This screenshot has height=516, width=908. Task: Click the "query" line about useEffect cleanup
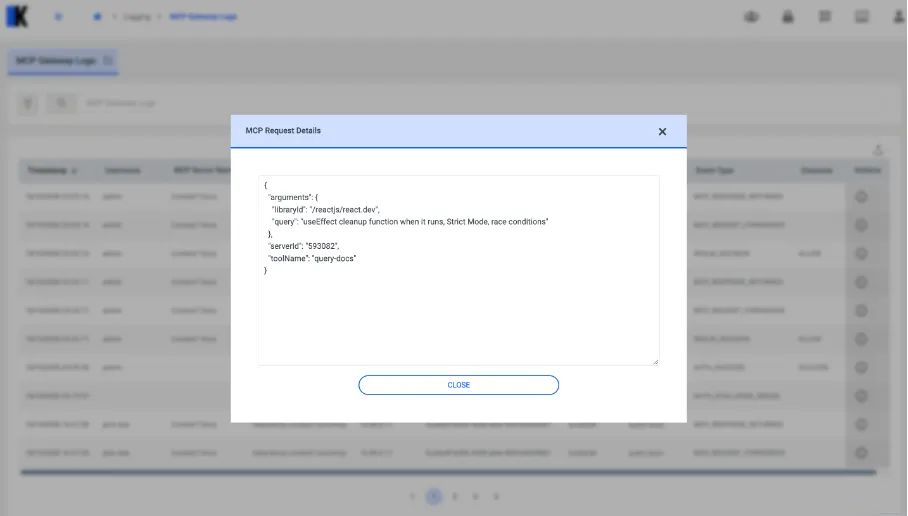coord(410,222)
